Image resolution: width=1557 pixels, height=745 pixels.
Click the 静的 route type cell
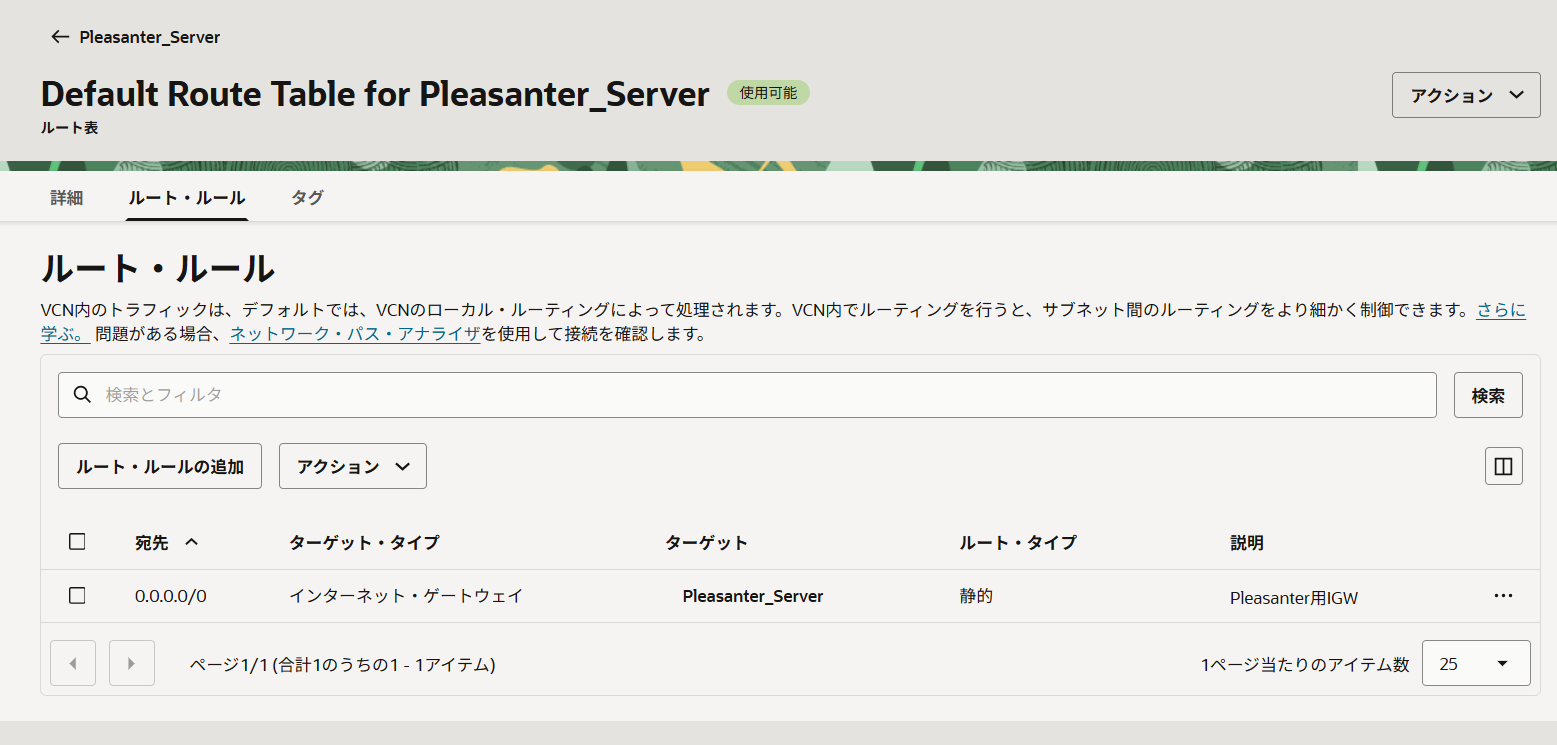click(976, 596)
